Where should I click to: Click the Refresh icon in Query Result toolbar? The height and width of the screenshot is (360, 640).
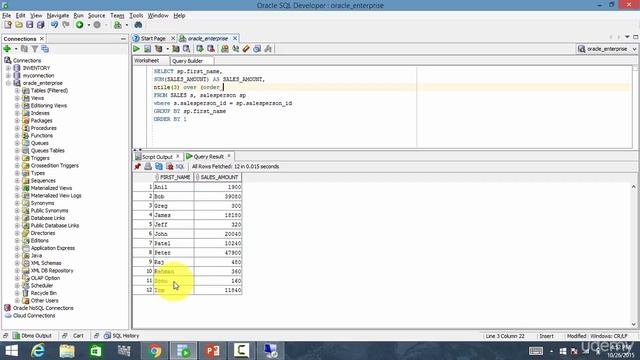(x=159, y=167)
